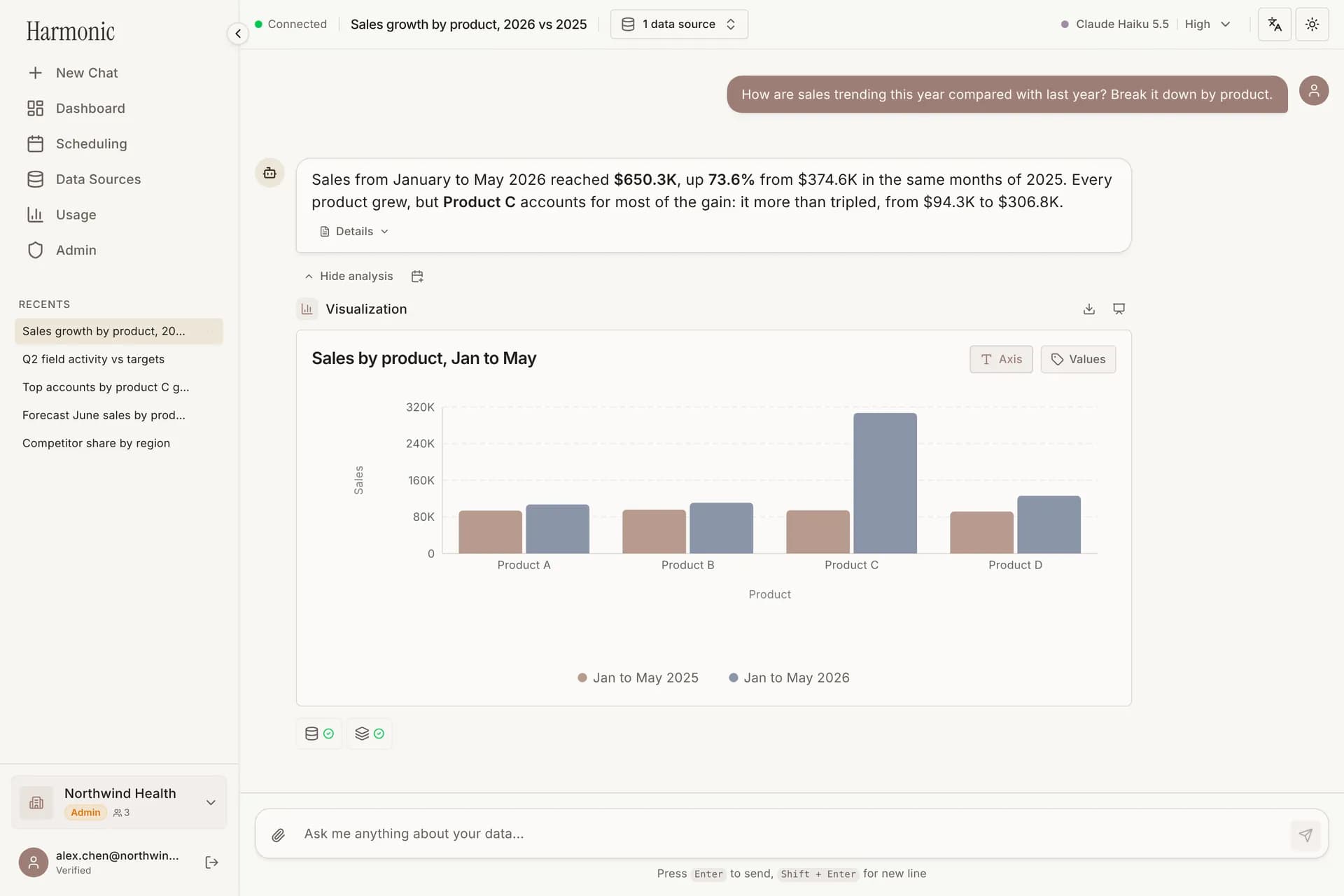Open the visualization presentation view icon
The height and width of the screenshot is (896, 1344).
[x=1119, y=309]
